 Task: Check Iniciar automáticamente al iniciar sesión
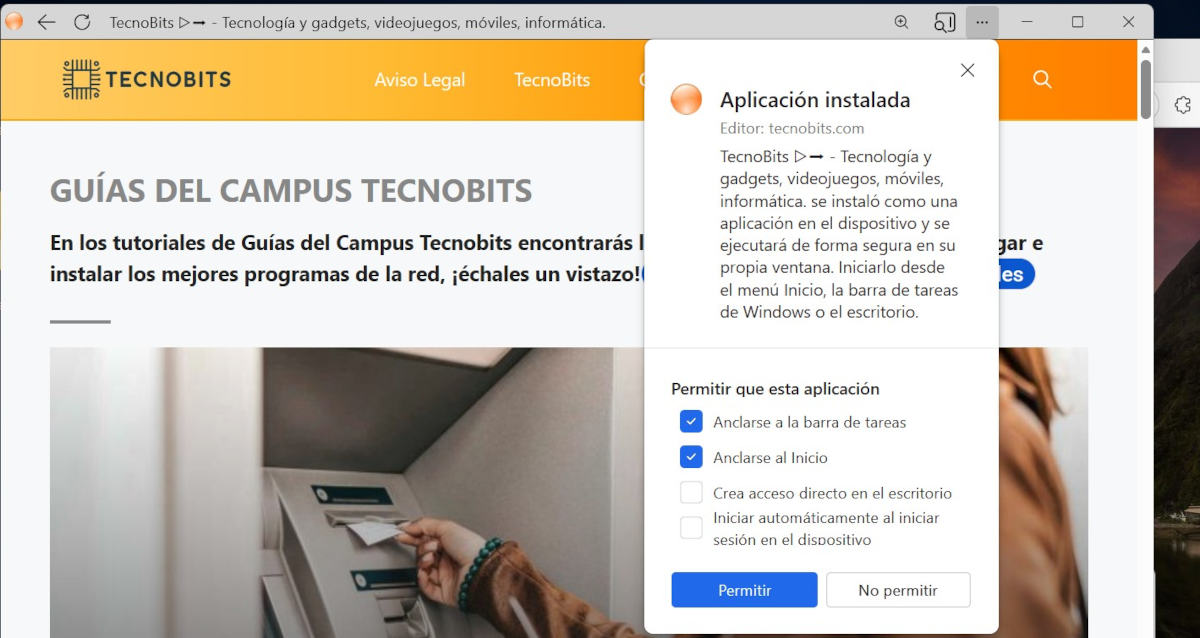coord(691,528)
